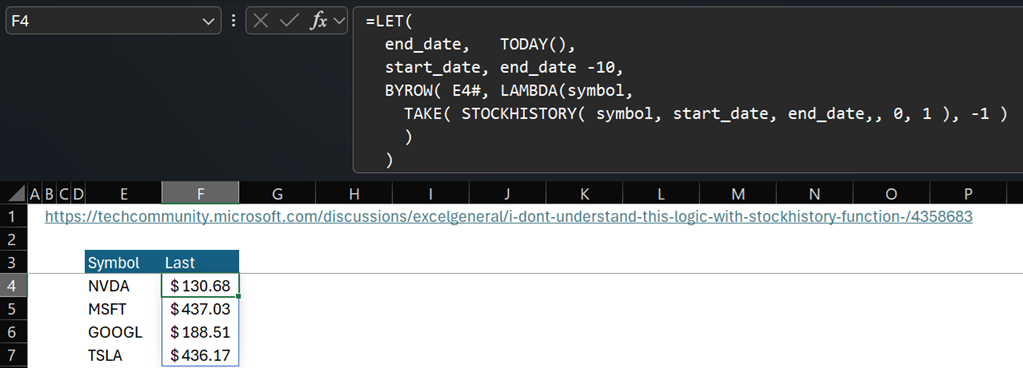The image size is (1023, 368).
Task: Click the select-all corner above row 1
Action: coord(14,194)
